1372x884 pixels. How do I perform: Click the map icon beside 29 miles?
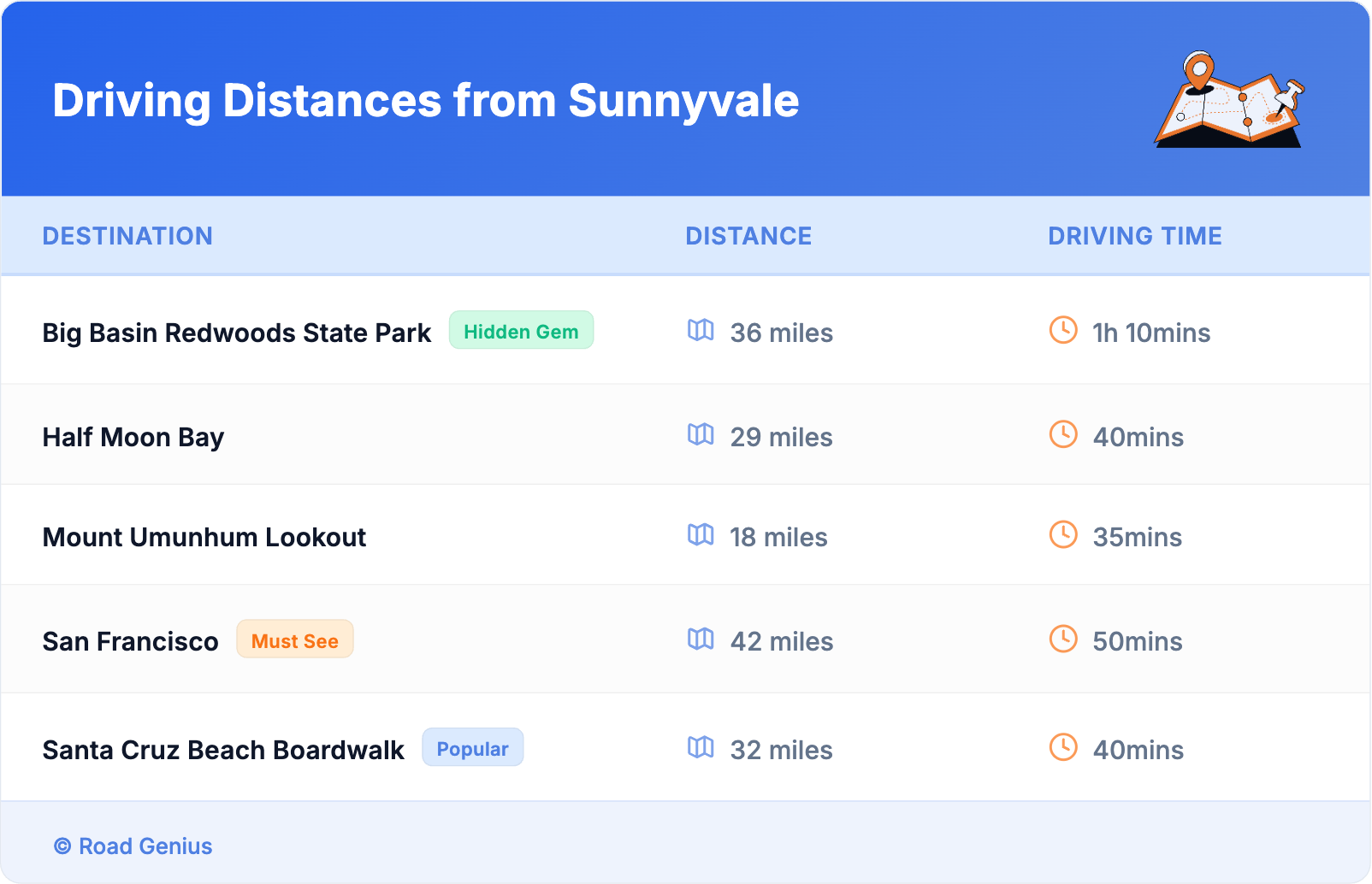701,435
